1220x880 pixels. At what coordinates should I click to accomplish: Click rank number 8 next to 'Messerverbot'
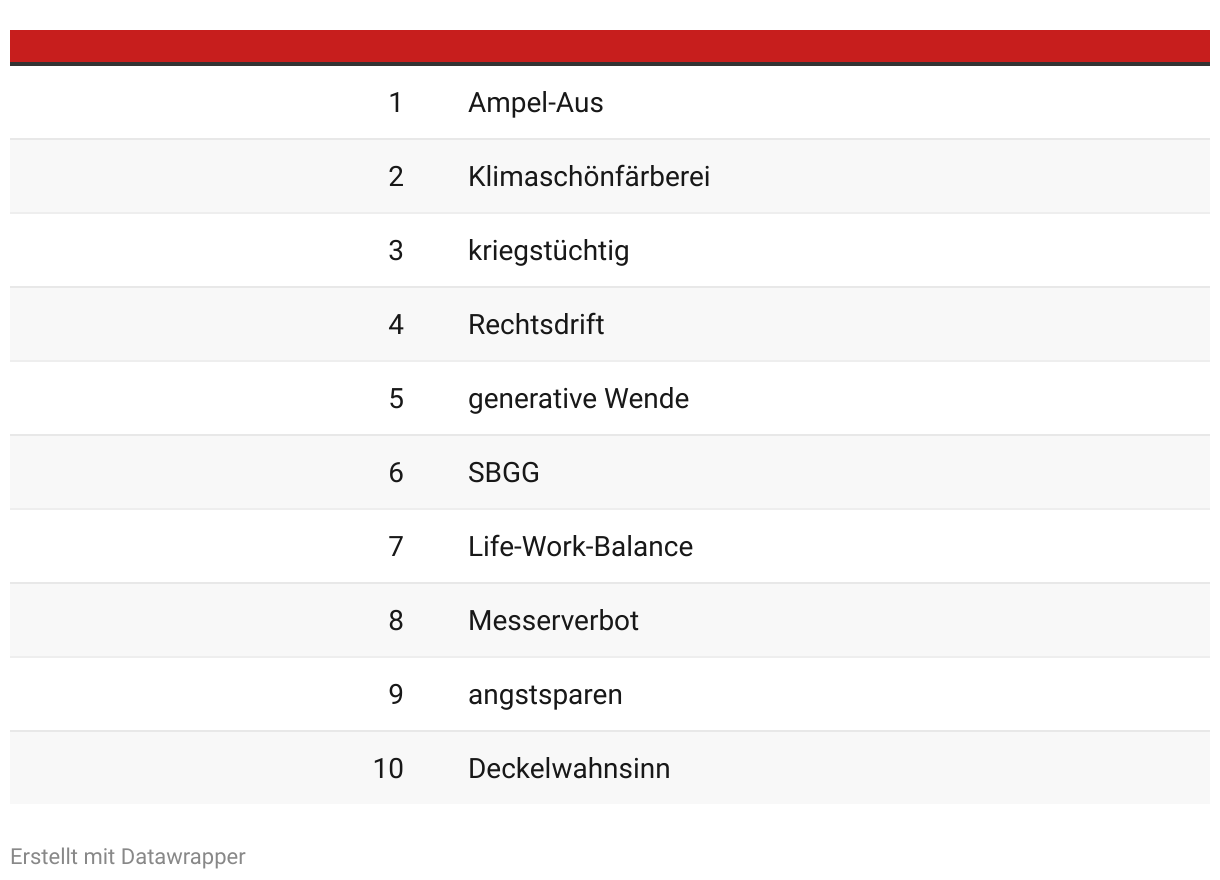396,621
